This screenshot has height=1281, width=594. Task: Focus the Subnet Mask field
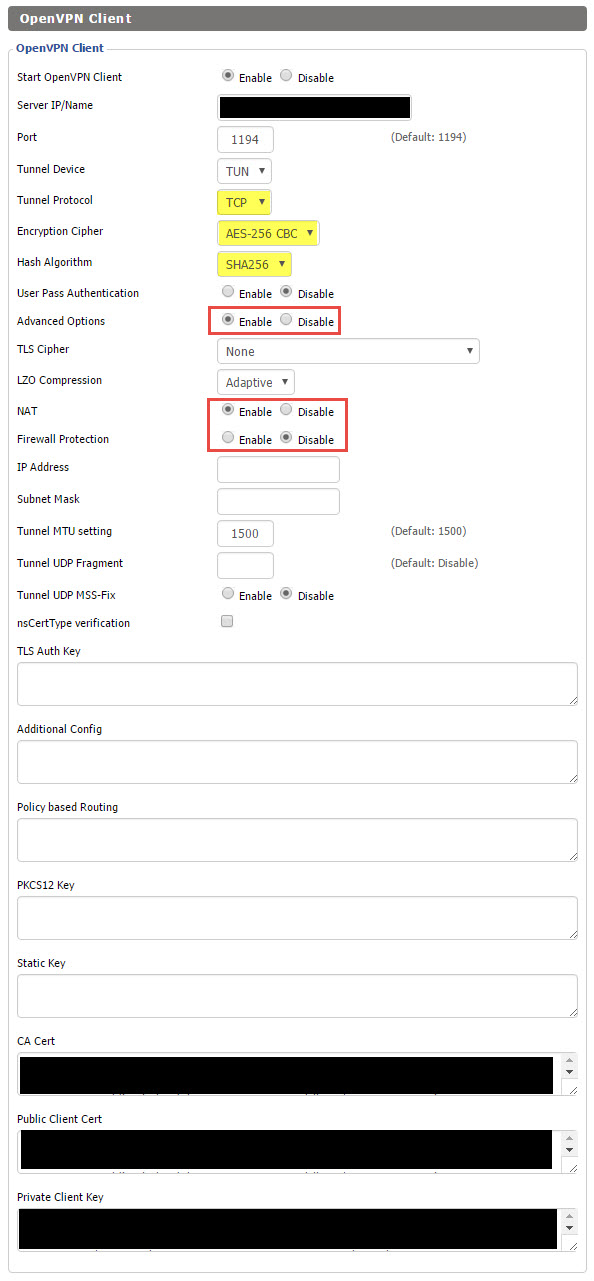coord(278,501)
